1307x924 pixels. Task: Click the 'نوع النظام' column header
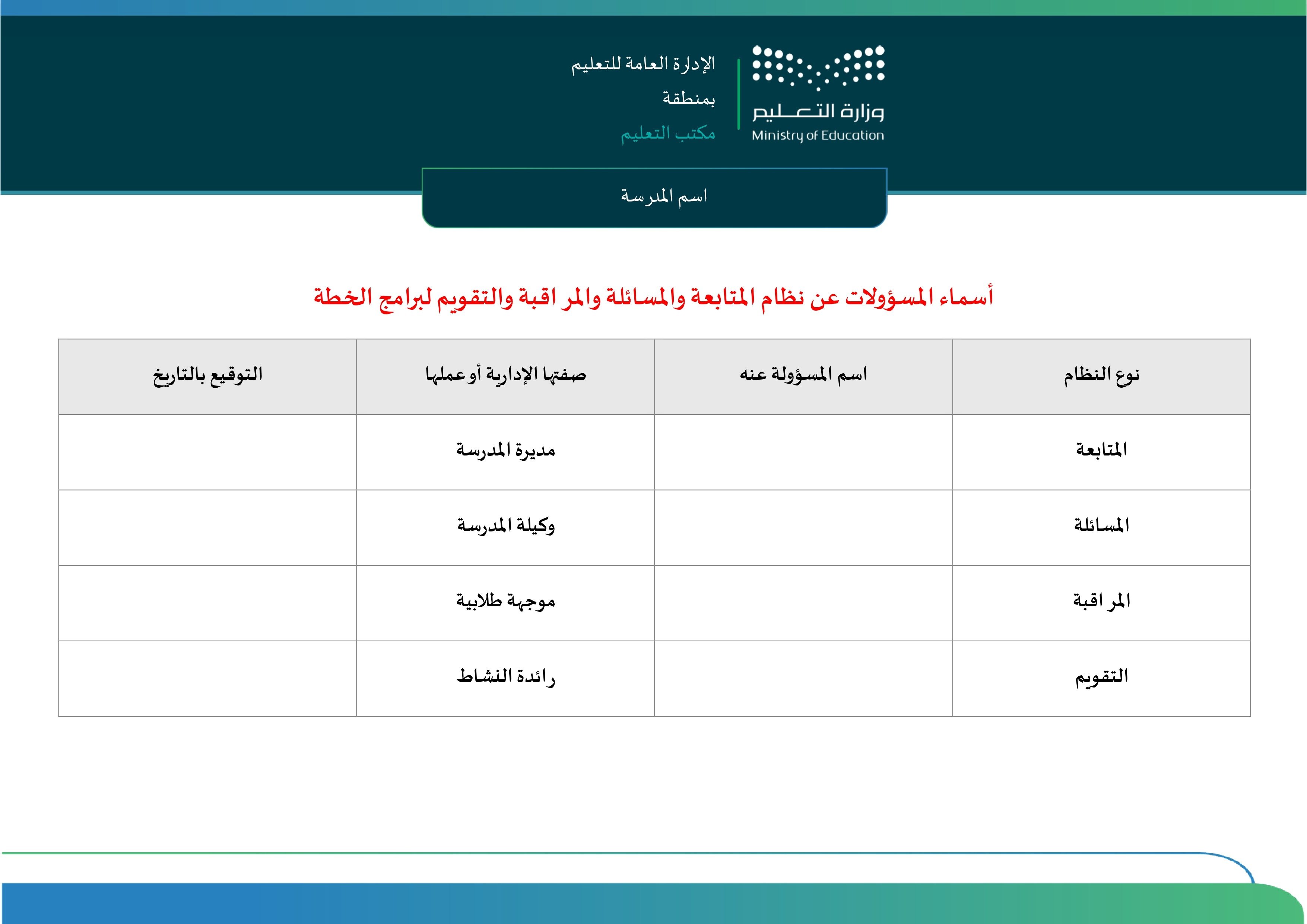pos(1101,376)
